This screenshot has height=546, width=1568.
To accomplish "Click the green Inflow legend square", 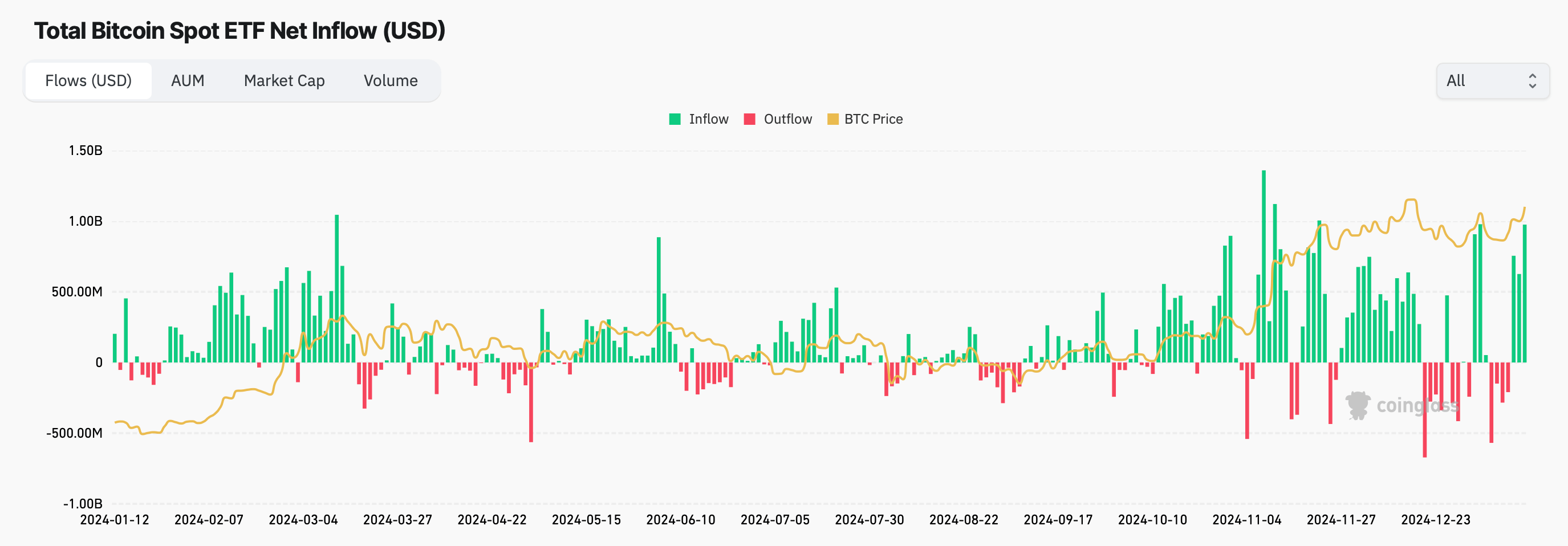I will tap(675, 119).
